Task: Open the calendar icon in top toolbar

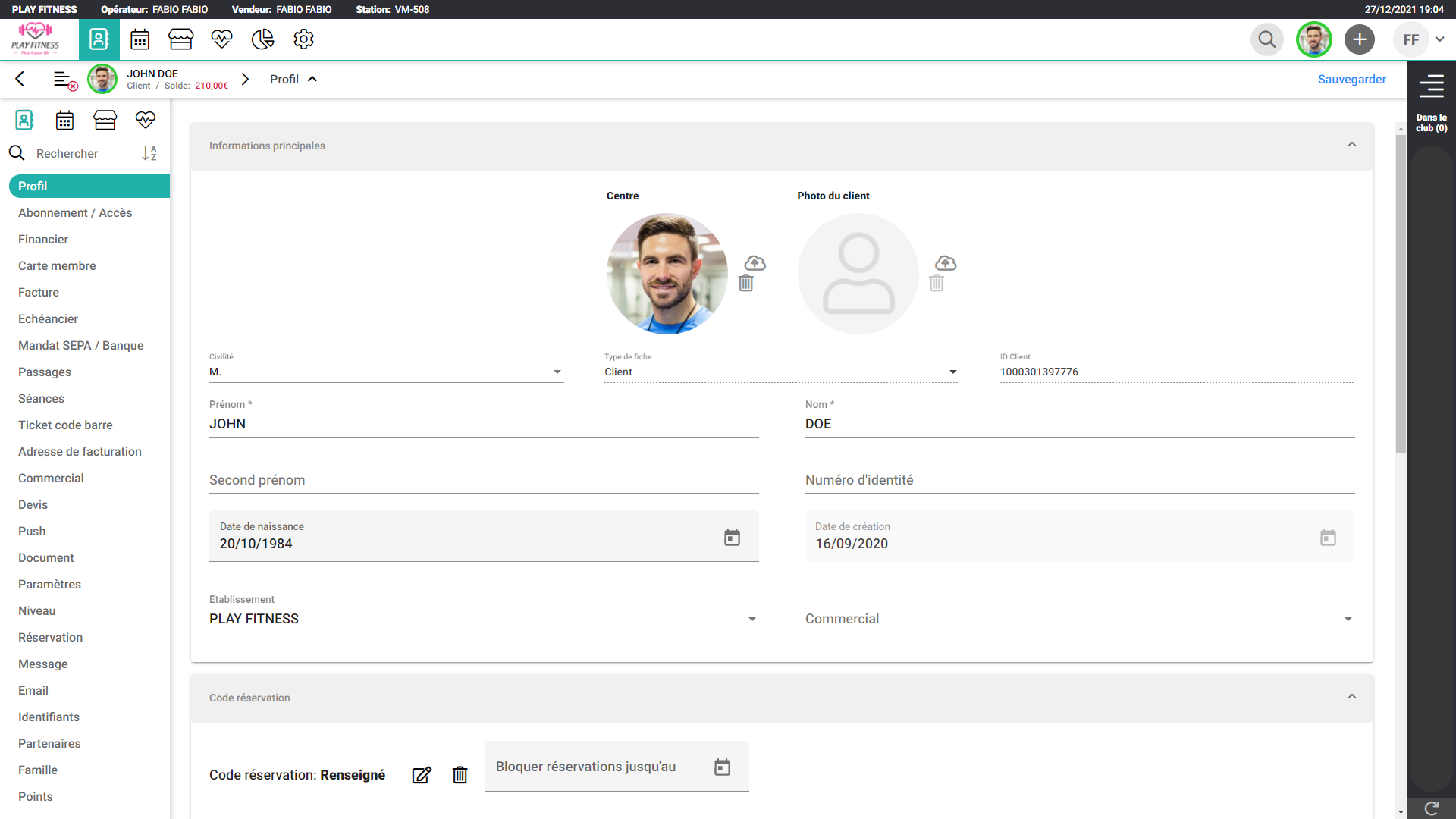Action: tap(140, 39)
